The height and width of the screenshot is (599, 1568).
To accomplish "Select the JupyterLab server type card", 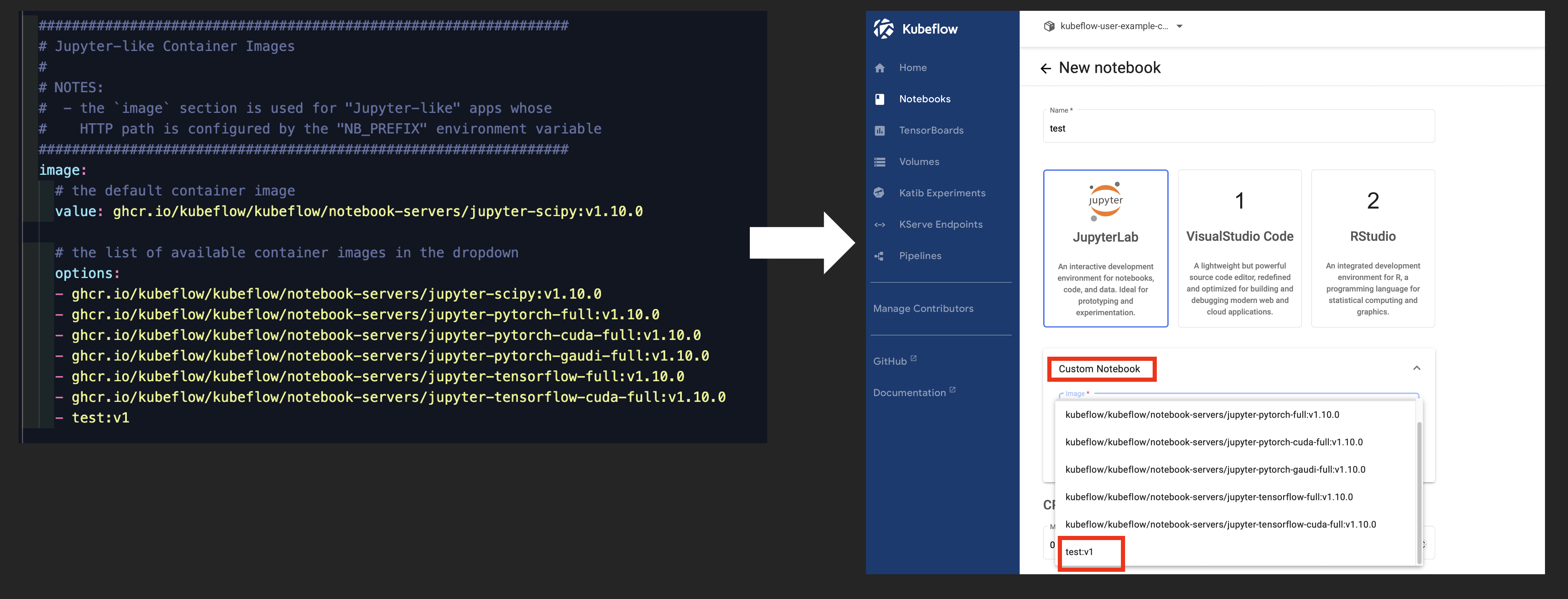I will coord(1105,248).
